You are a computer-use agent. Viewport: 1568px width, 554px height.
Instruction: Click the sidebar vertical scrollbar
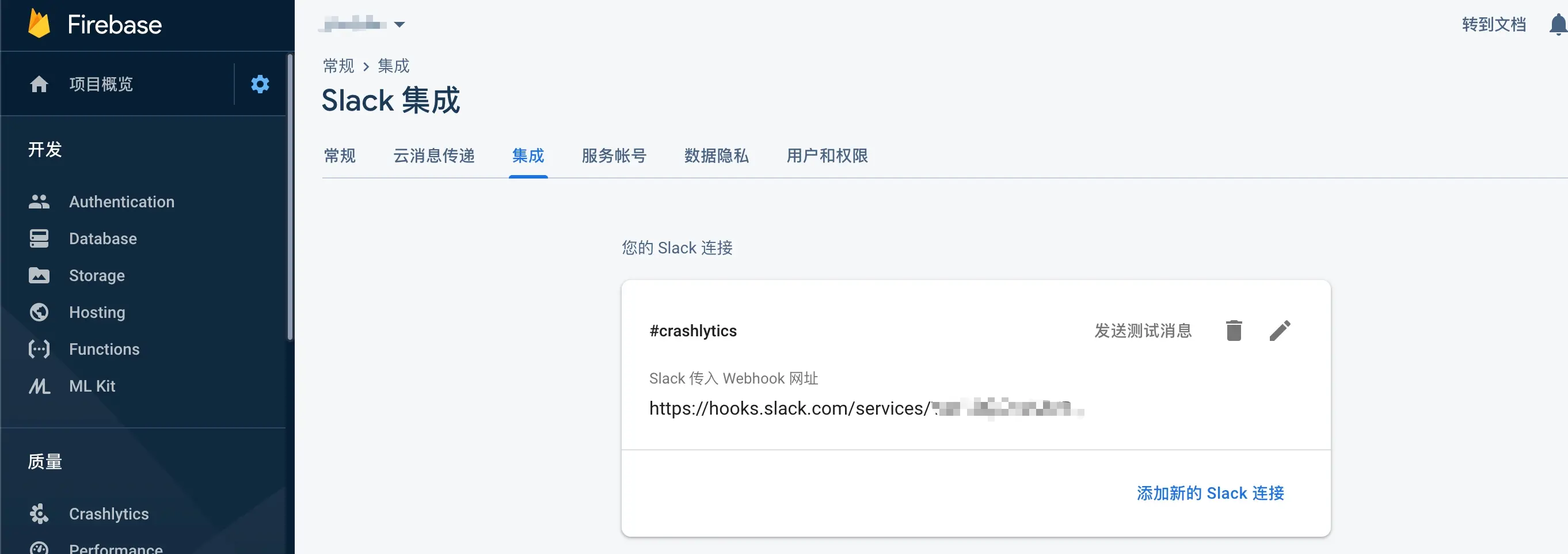pos(290,196)
